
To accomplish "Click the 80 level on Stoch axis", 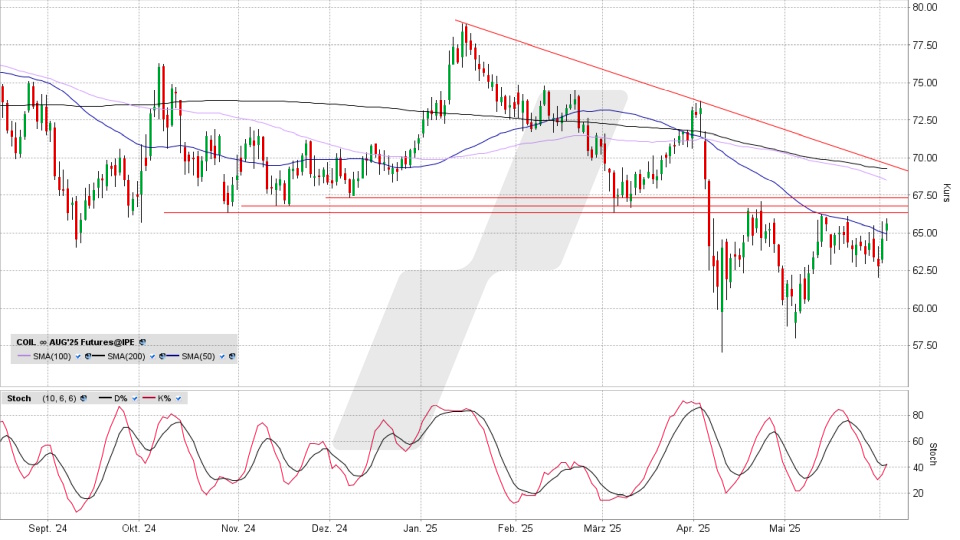I will [918, 416].
